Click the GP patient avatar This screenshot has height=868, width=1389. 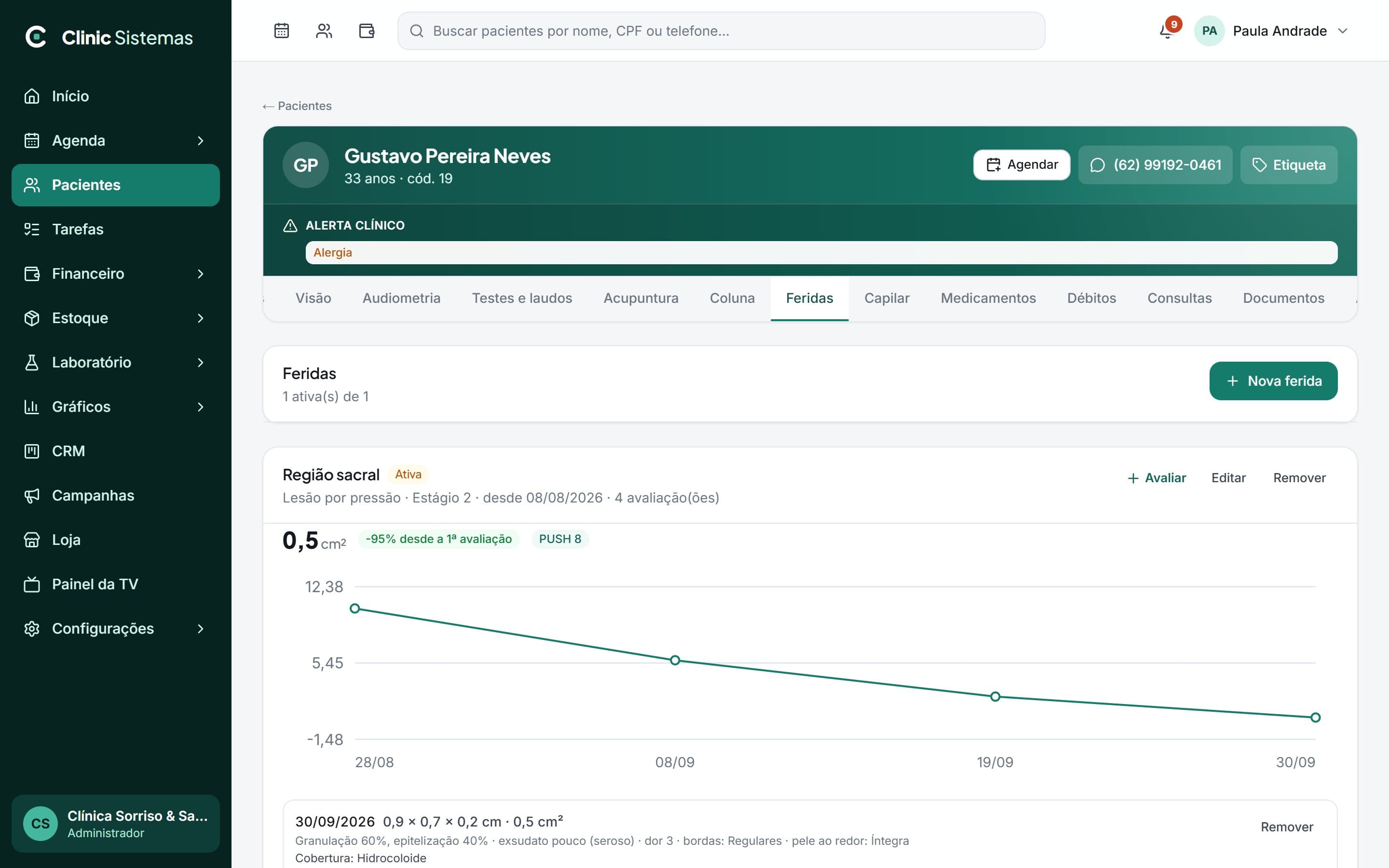305,165
